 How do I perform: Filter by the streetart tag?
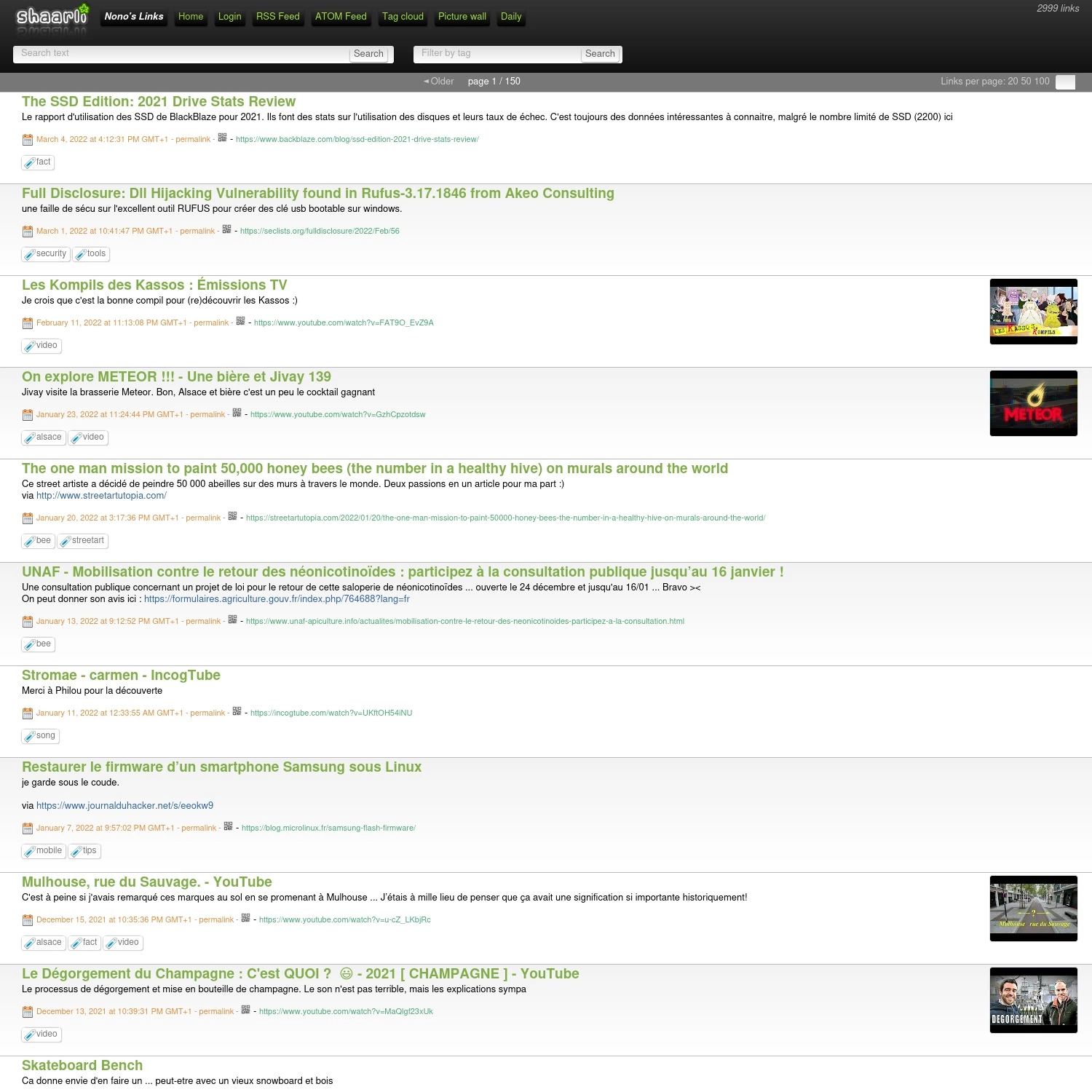click(83, 541)
